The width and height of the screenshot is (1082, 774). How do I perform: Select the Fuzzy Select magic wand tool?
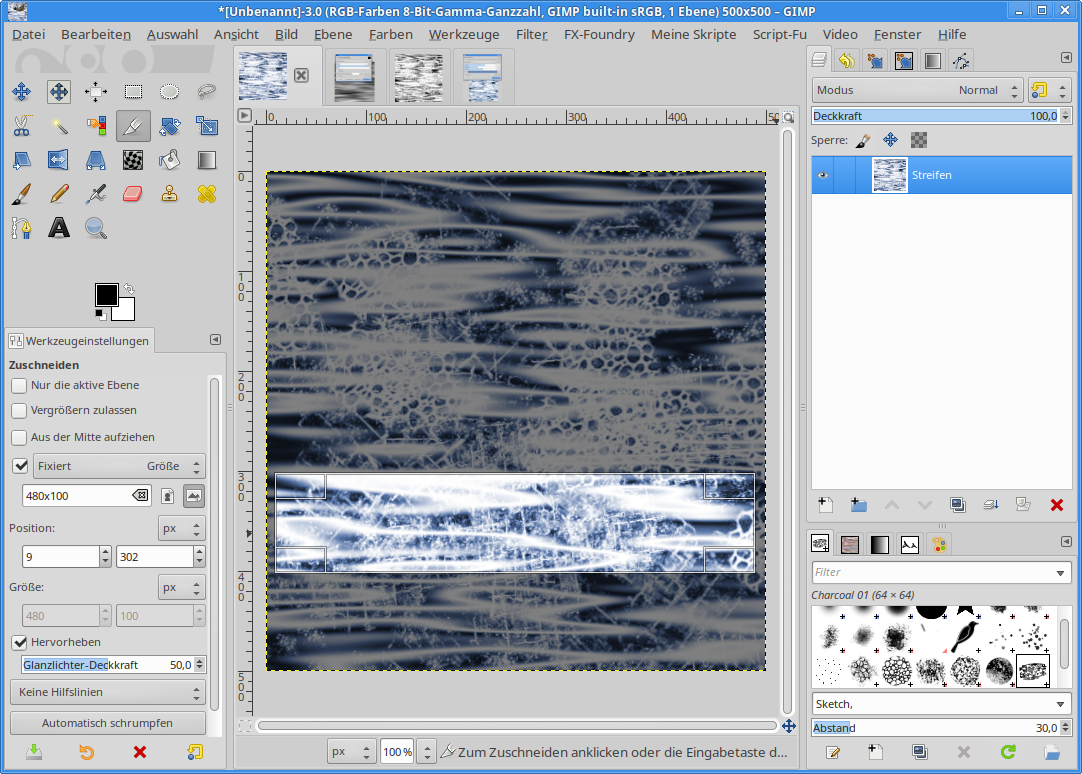tap(59, 126)
